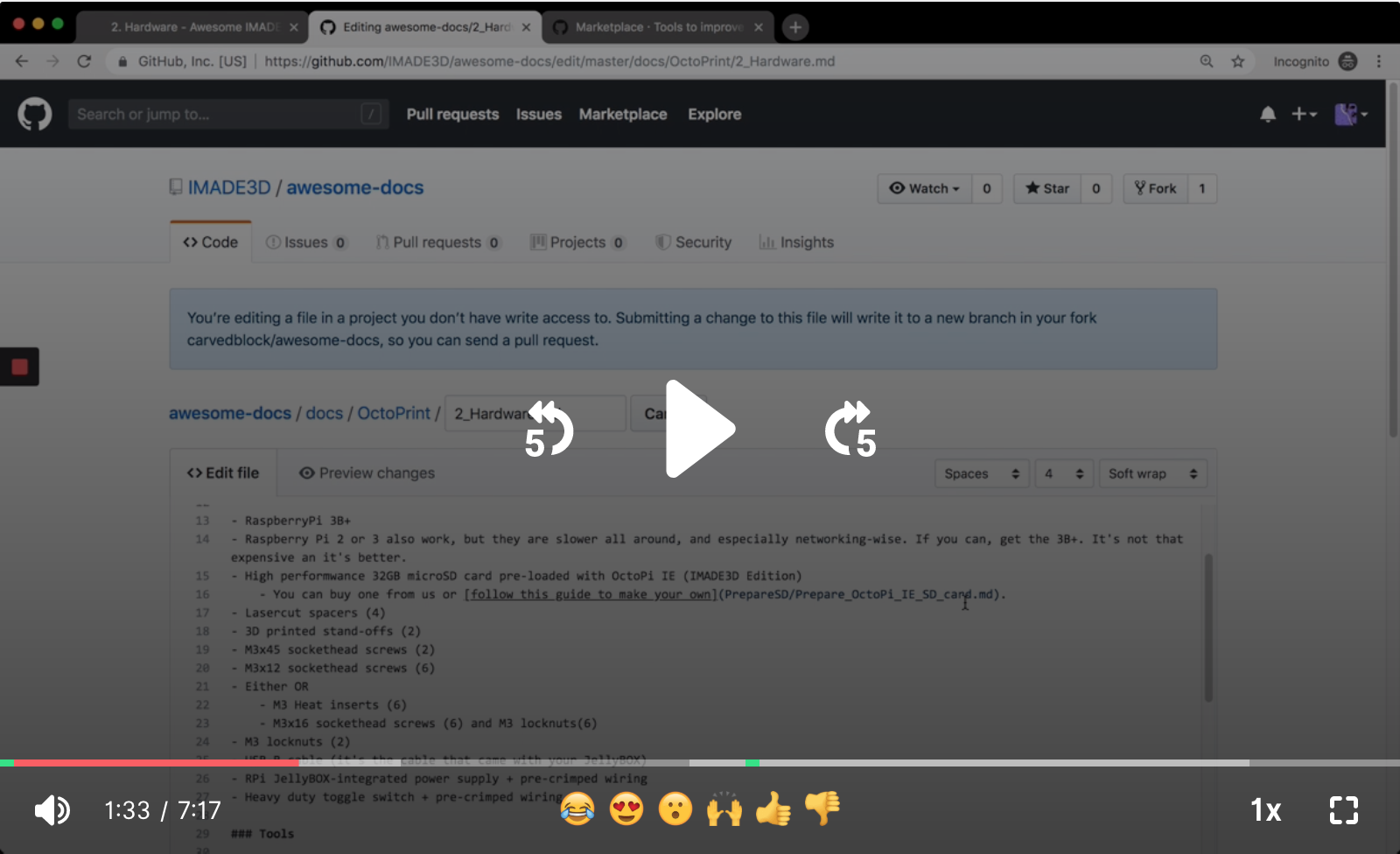Close the Editing awesome-docs browser tab
Screen dimensions: 1400x854
coord(526,27)
